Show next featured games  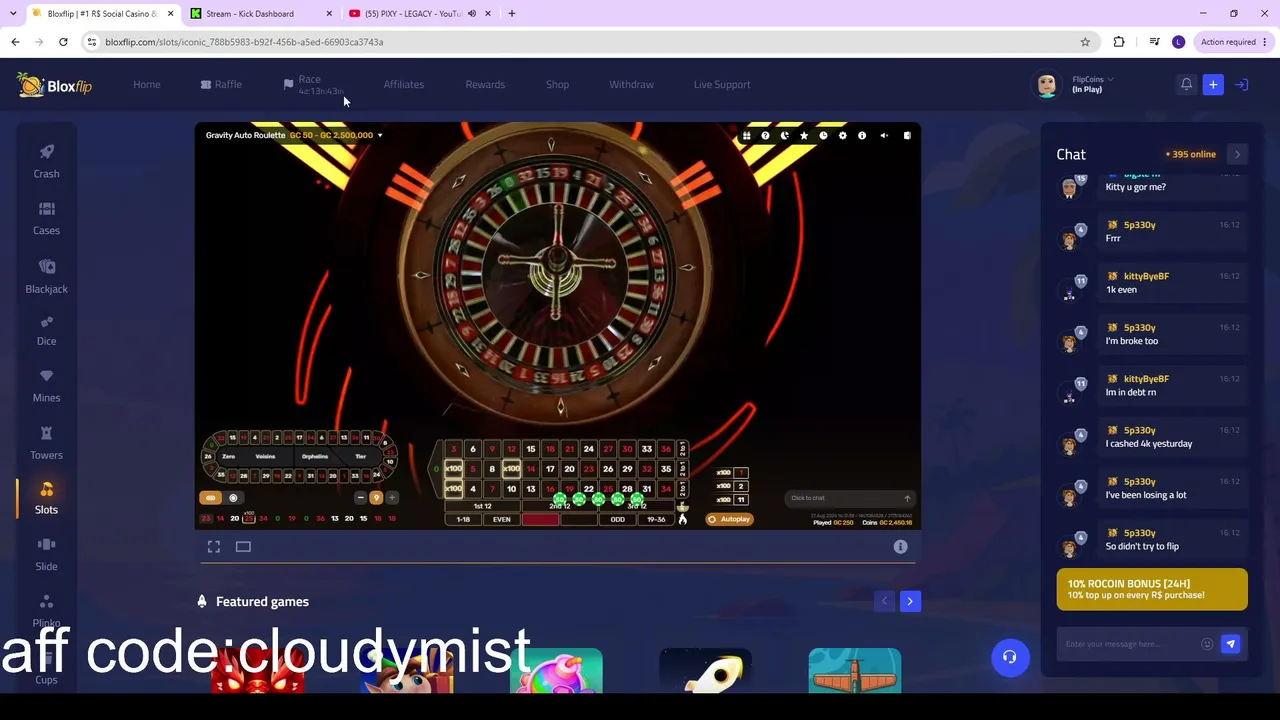pyautogui.click(x=910, y=601)
